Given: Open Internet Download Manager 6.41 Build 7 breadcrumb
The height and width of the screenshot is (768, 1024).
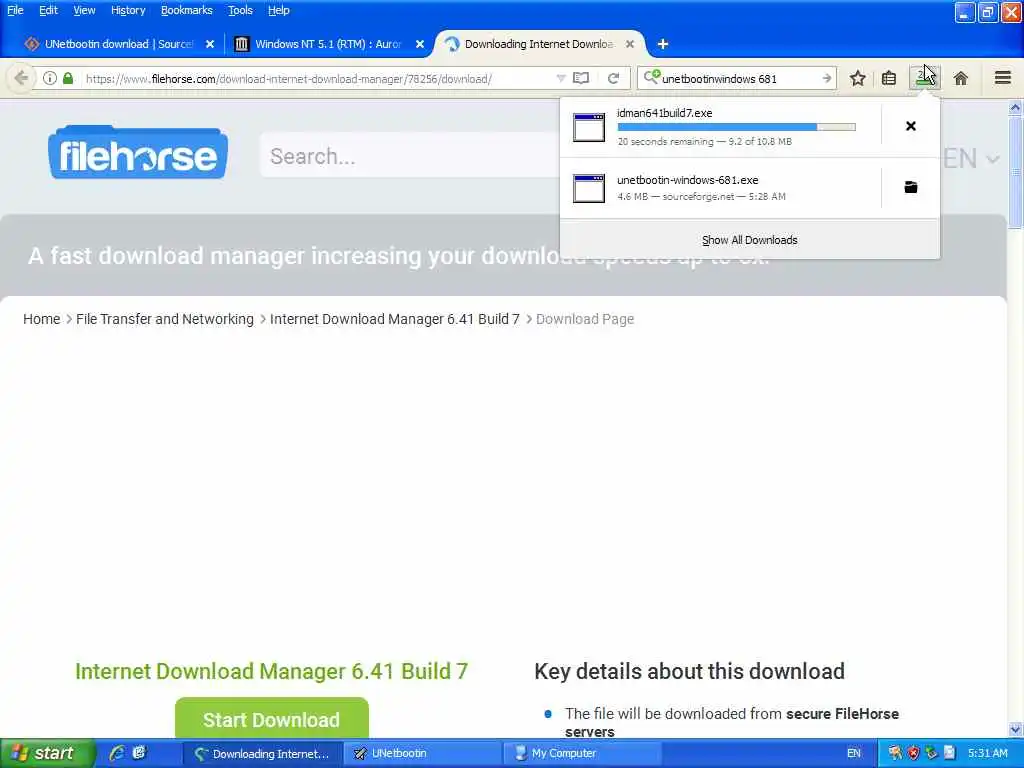Looking at the screenshot, I should point(394,319).
